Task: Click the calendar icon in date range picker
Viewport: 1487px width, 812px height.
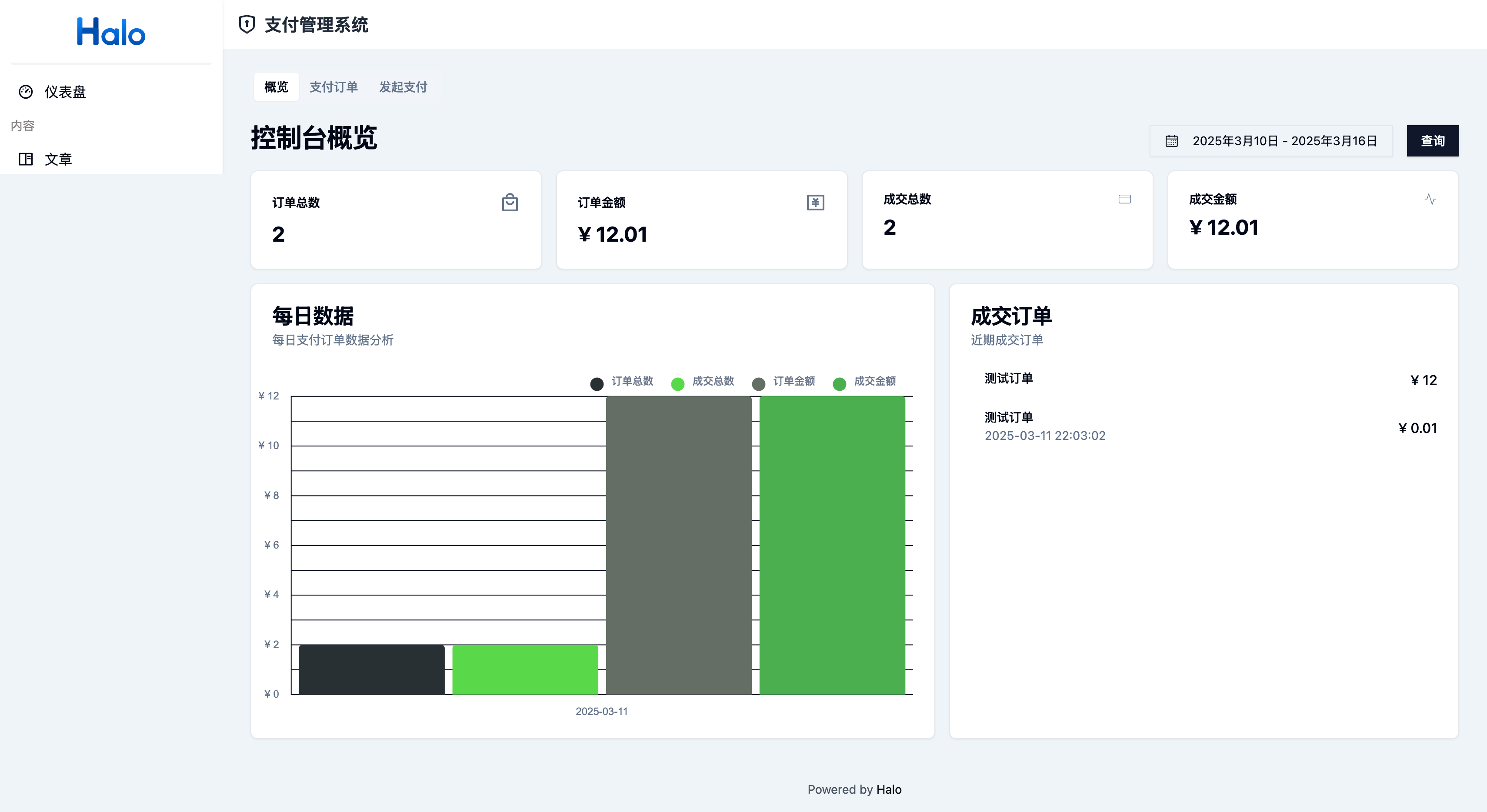Action: [x=1172, y=140]
